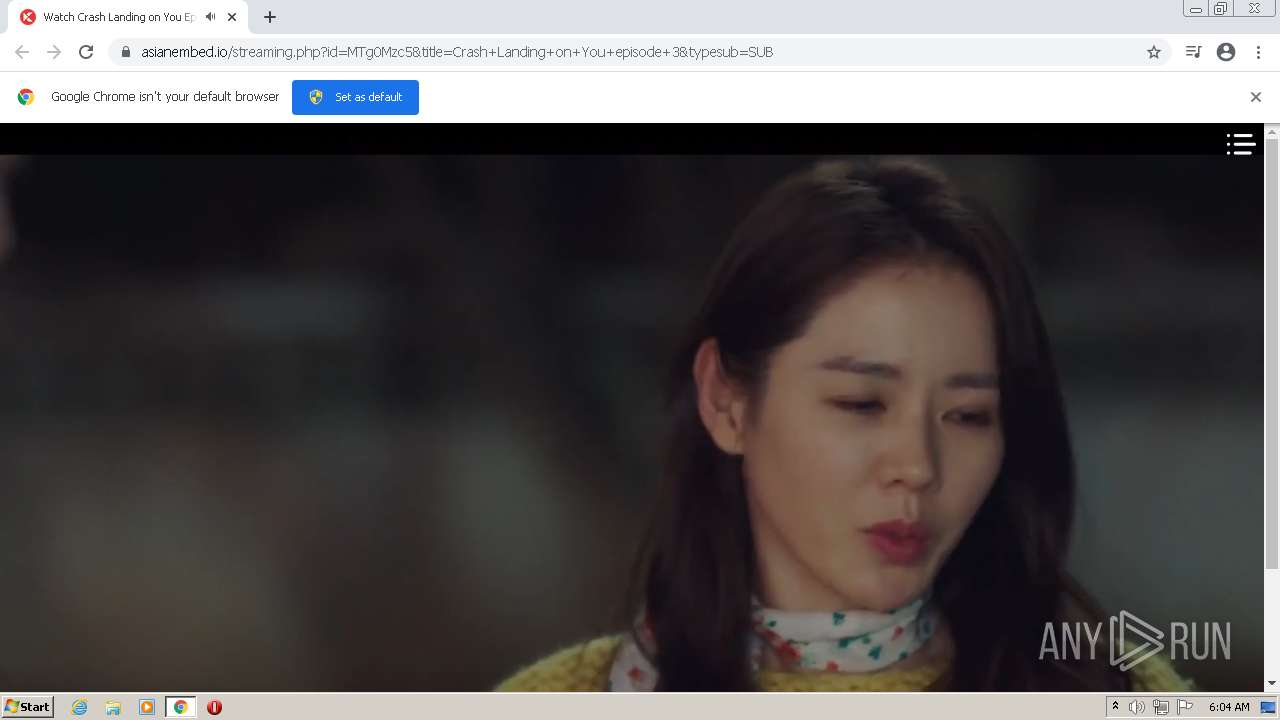Click the Set as default button

(x=355, y=97)
